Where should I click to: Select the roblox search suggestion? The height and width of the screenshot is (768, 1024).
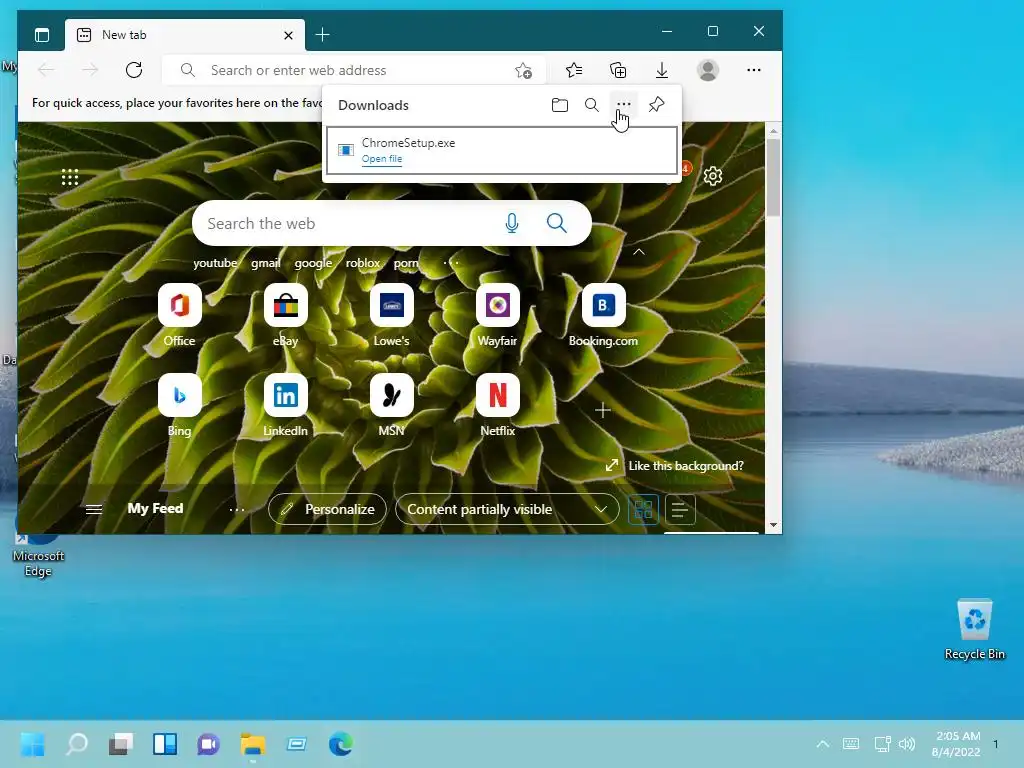[x=363, y=263]
